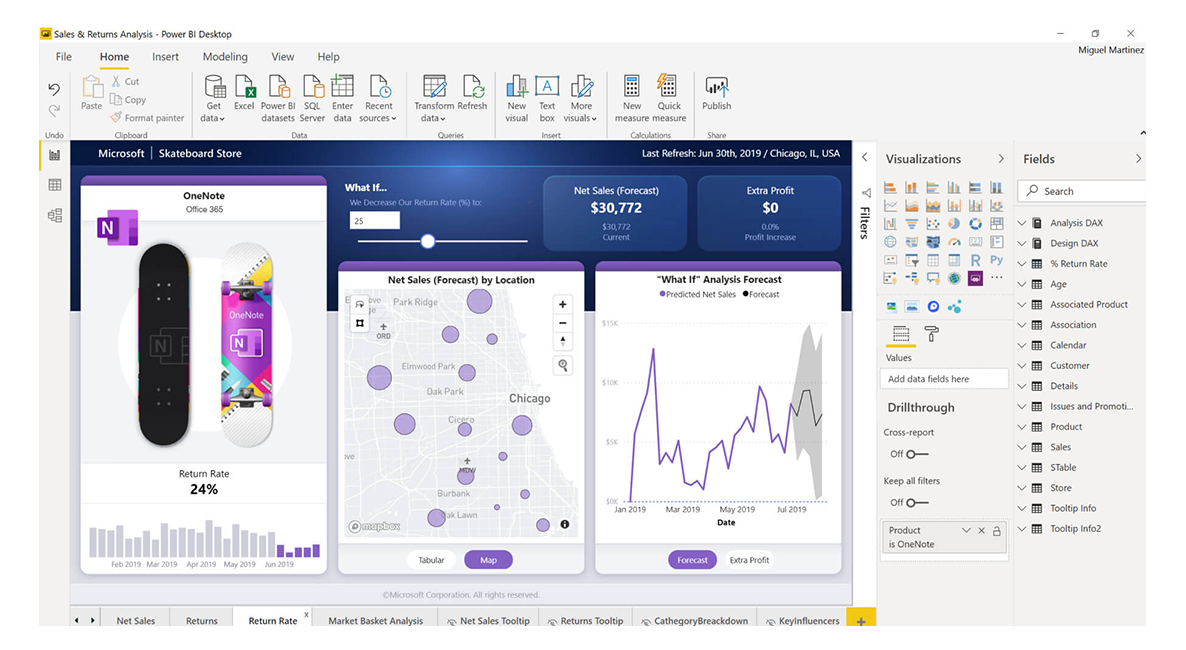Click the return rate value box
Image resolution: width=1186 pixels, height=650 pixels.
point(374,221)
